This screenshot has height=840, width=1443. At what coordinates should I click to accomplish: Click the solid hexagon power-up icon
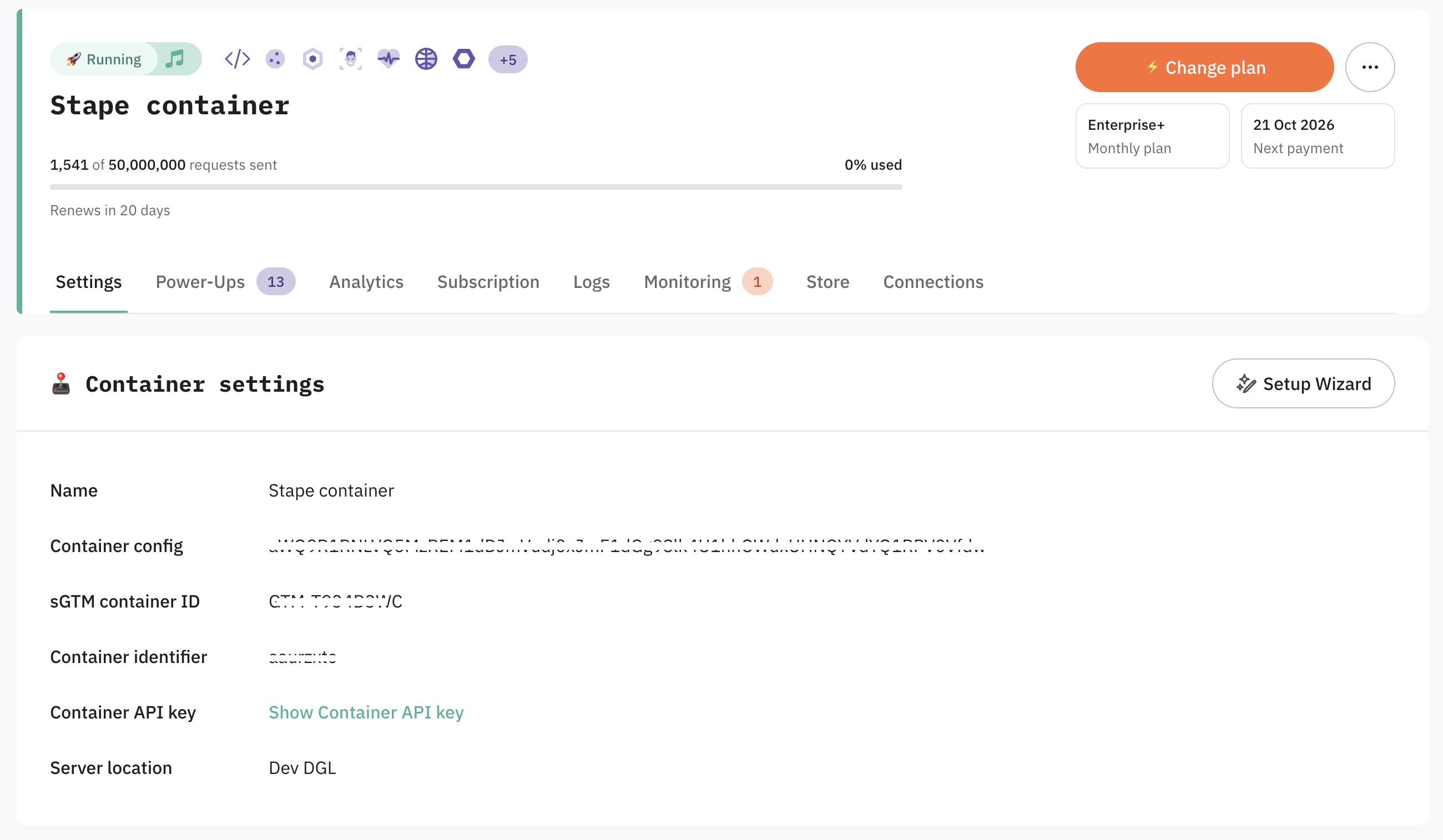(464, 59)
